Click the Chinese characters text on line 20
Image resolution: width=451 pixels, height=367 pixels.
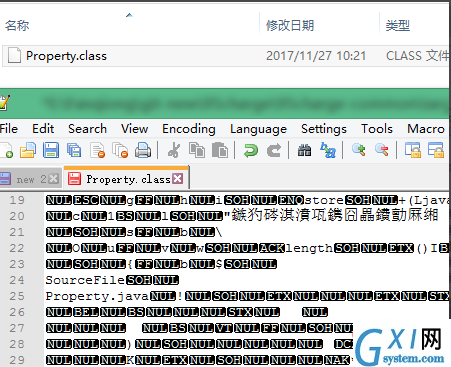point(334,215)
